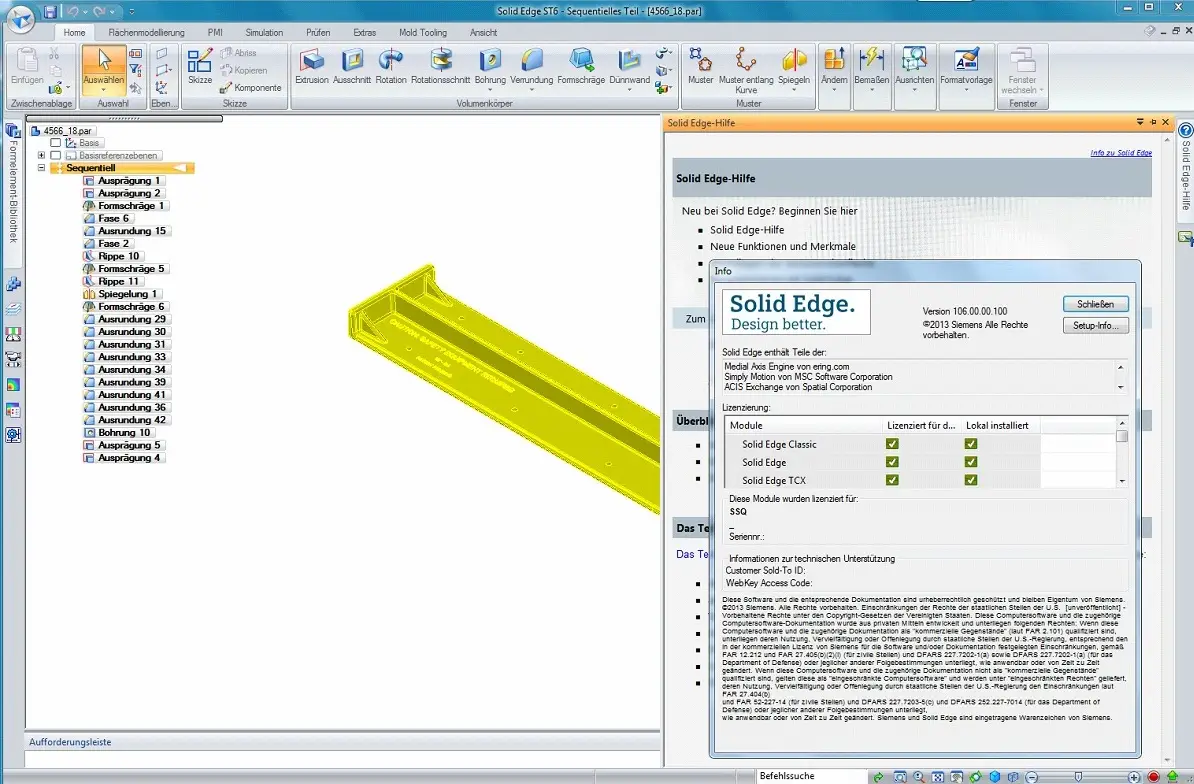1194x784 pixels.
Task: Select the Muster pattern tool
Action: point(701,67)
